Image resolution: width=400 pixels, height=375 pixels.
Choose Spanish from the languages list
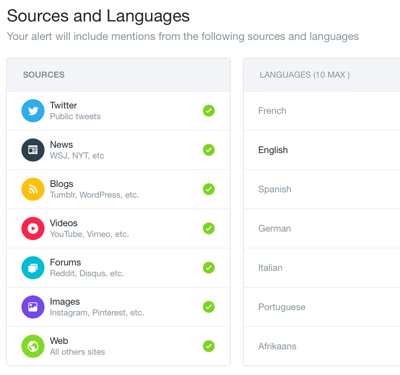[x=322, y=189]
